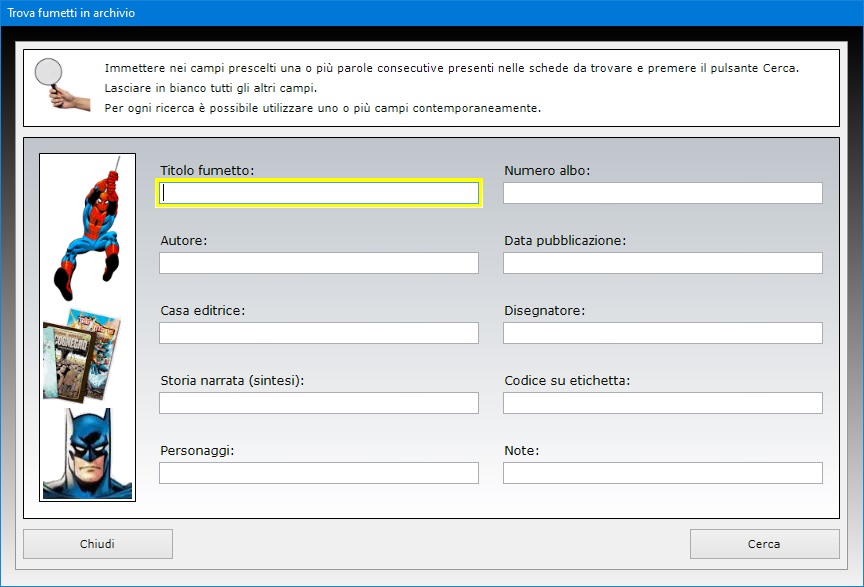
Task: Focus the Numero albo text box
Action: coord(663,193)
